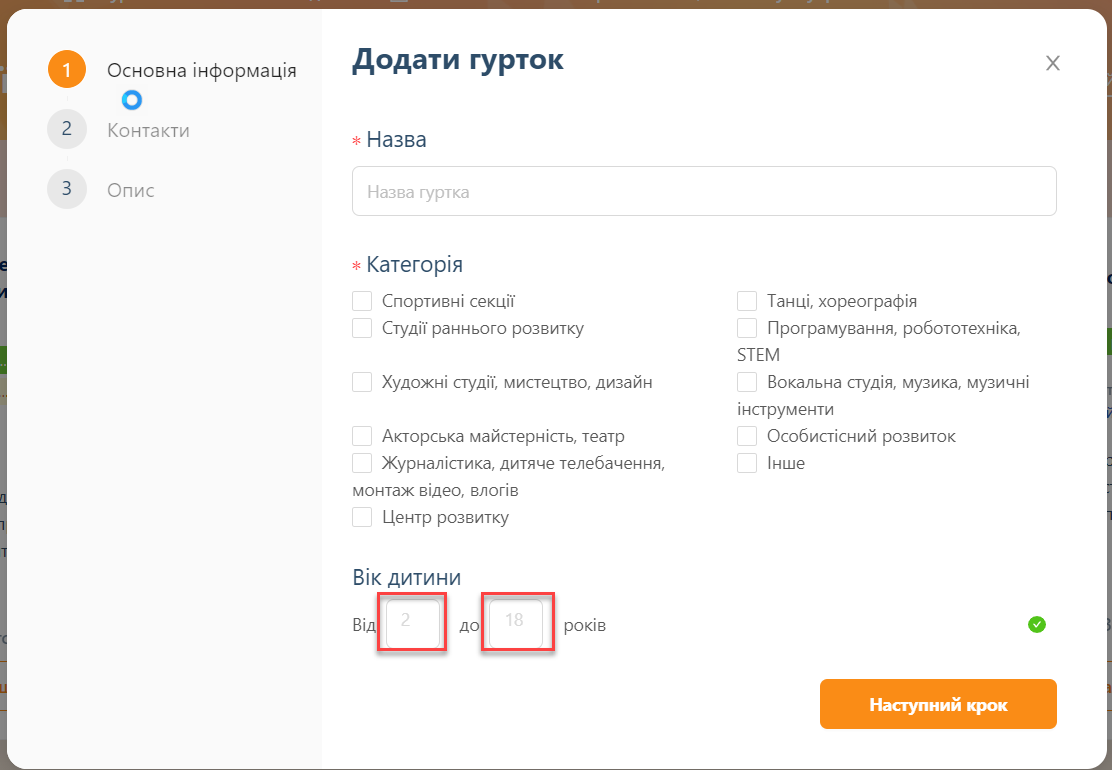Image resolution: width=1112 pixels, height=770 pixels.
Task: Check Акторська майстерність, театр
Action: [x=362, y=436]
